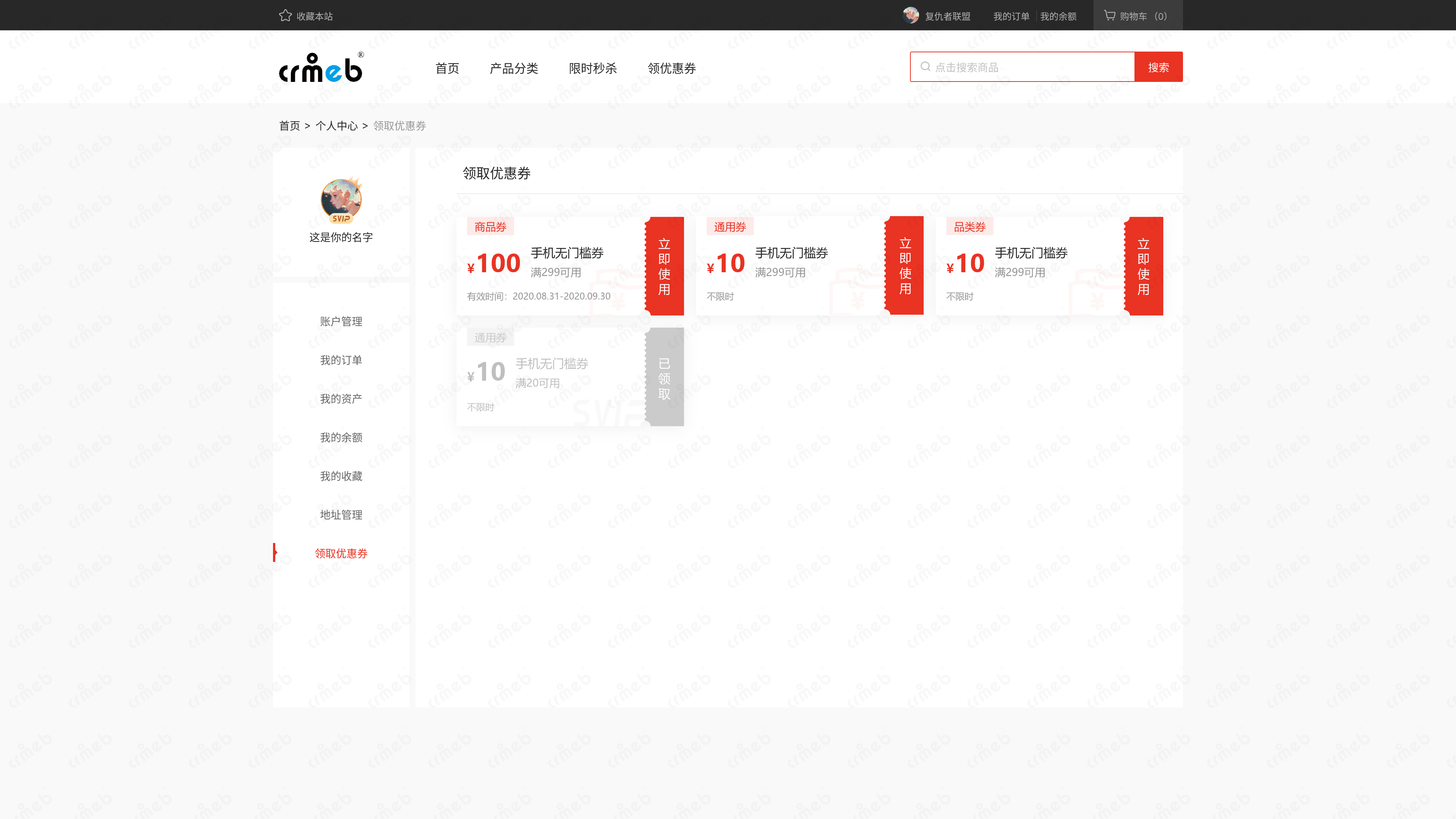Click the small user avatar in top bar
The width and height of the screenshot is (1456, 819).
click(x=910, y=15)
